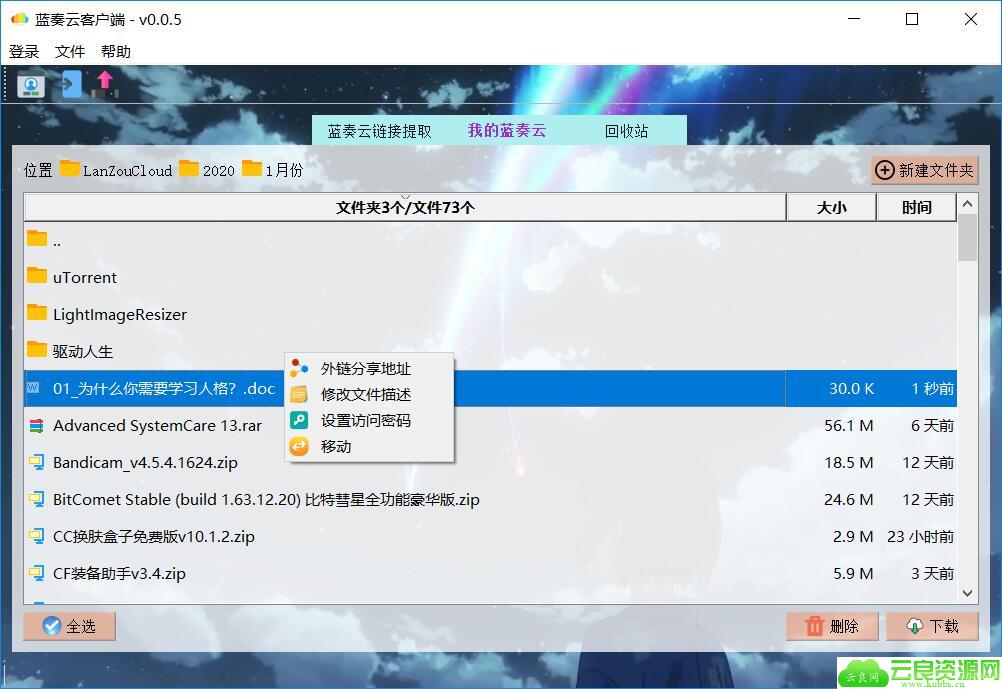The width and height of the screenshot is (1002, 689).
Task: Click the file list scrollbar up arrow
Action: tap(967, 204)
